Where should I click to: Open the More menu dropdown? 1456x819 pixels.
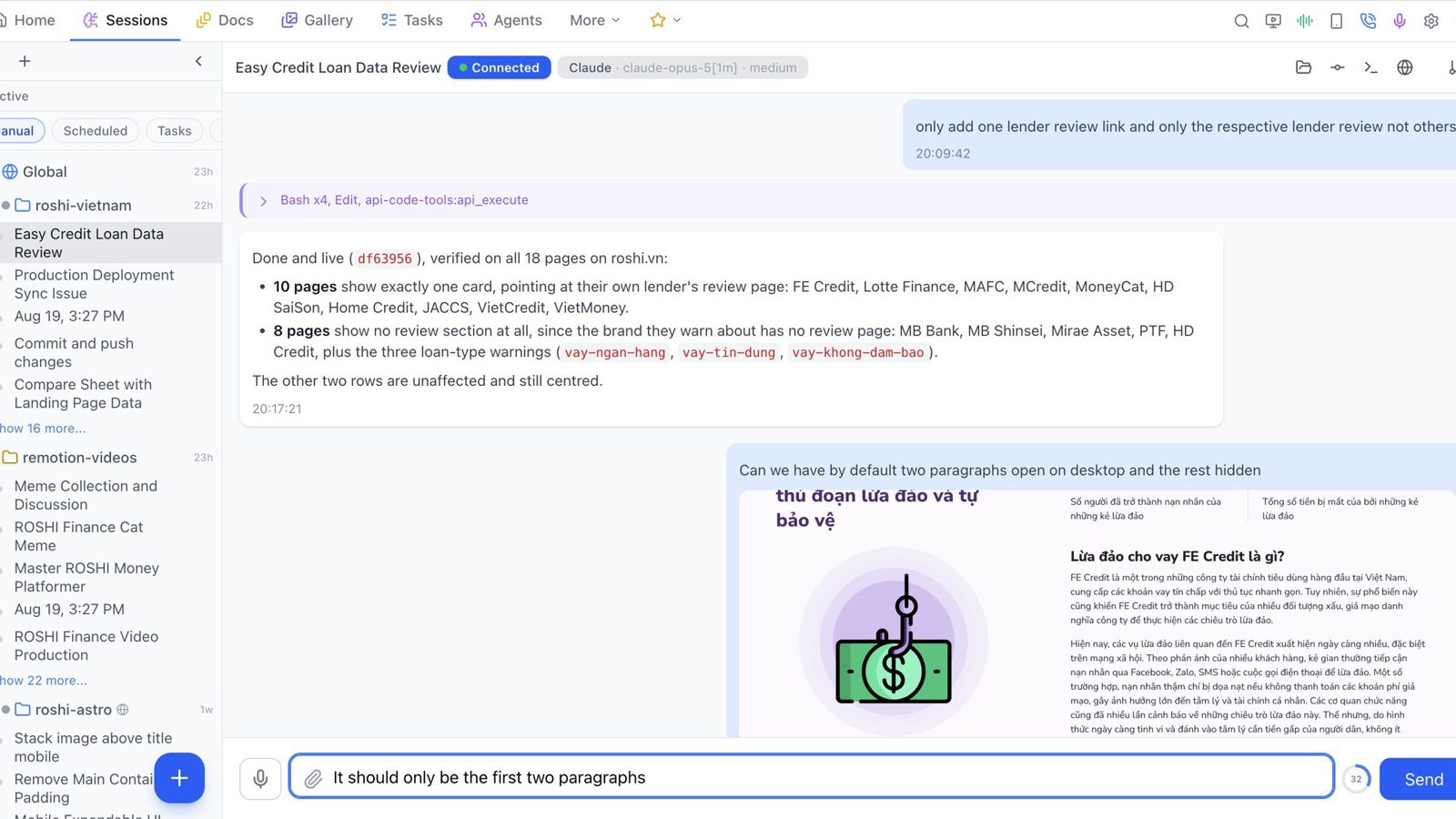coord(594,20)
